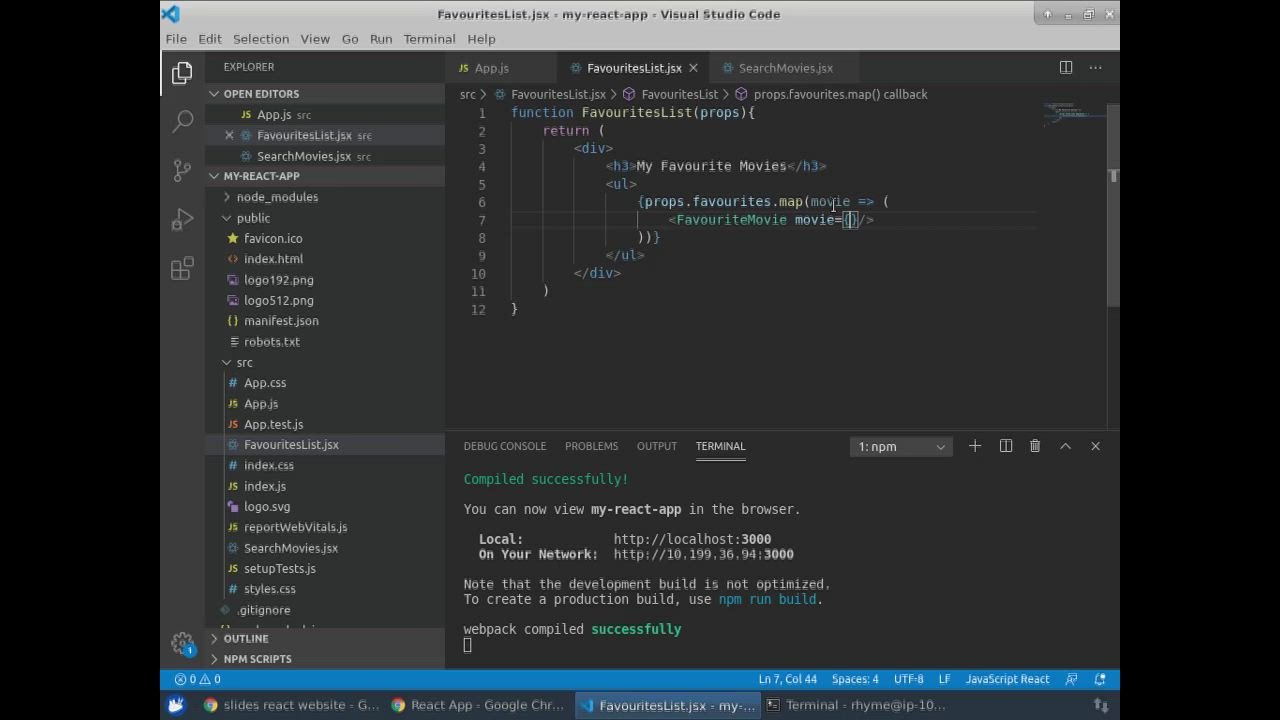Kill terminal with the trash icon

pyautogui.click(x=1035, y=446)
